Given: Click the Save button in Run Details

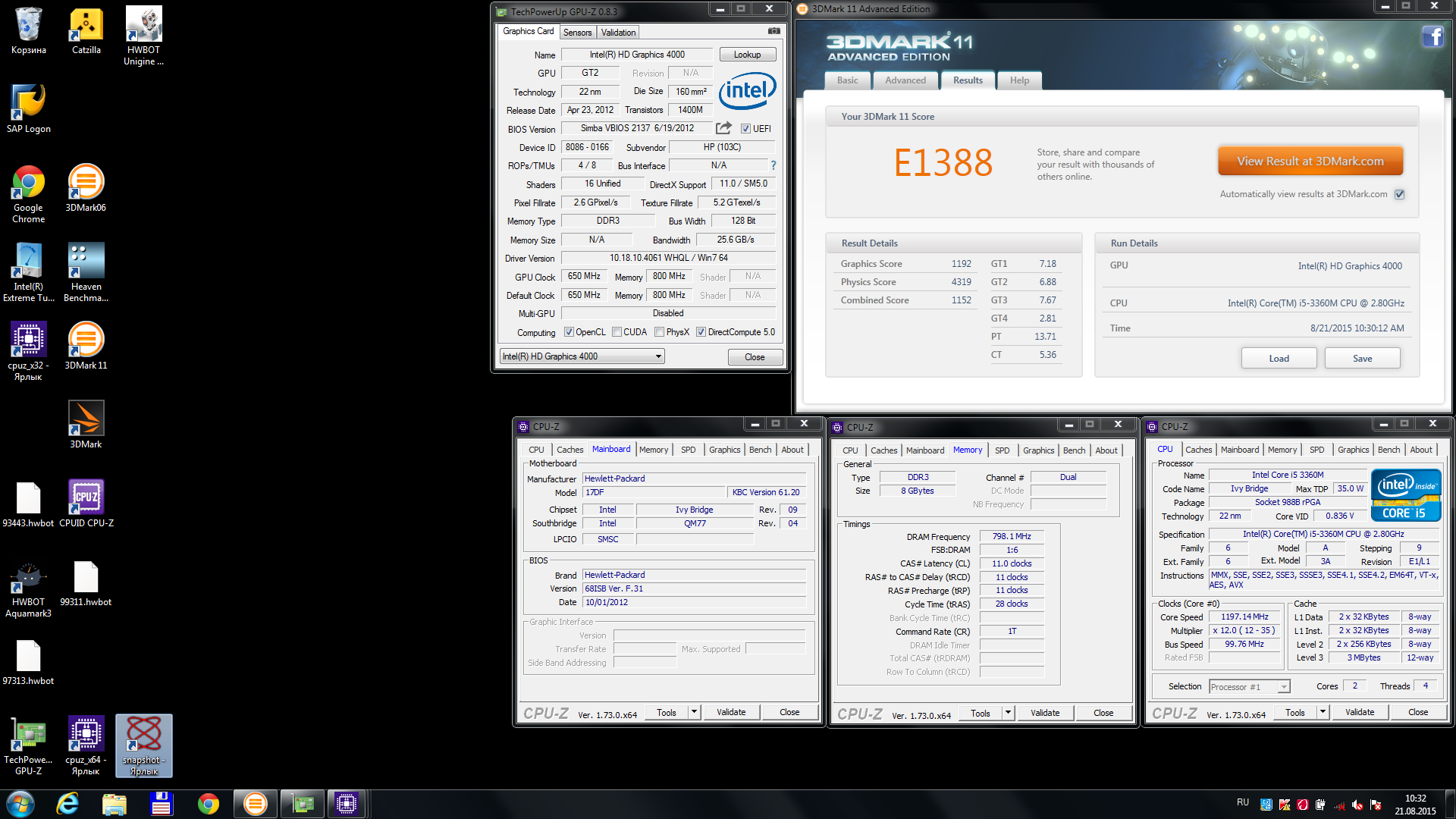Looking at the screenshot, I should tap(1362, 359).
